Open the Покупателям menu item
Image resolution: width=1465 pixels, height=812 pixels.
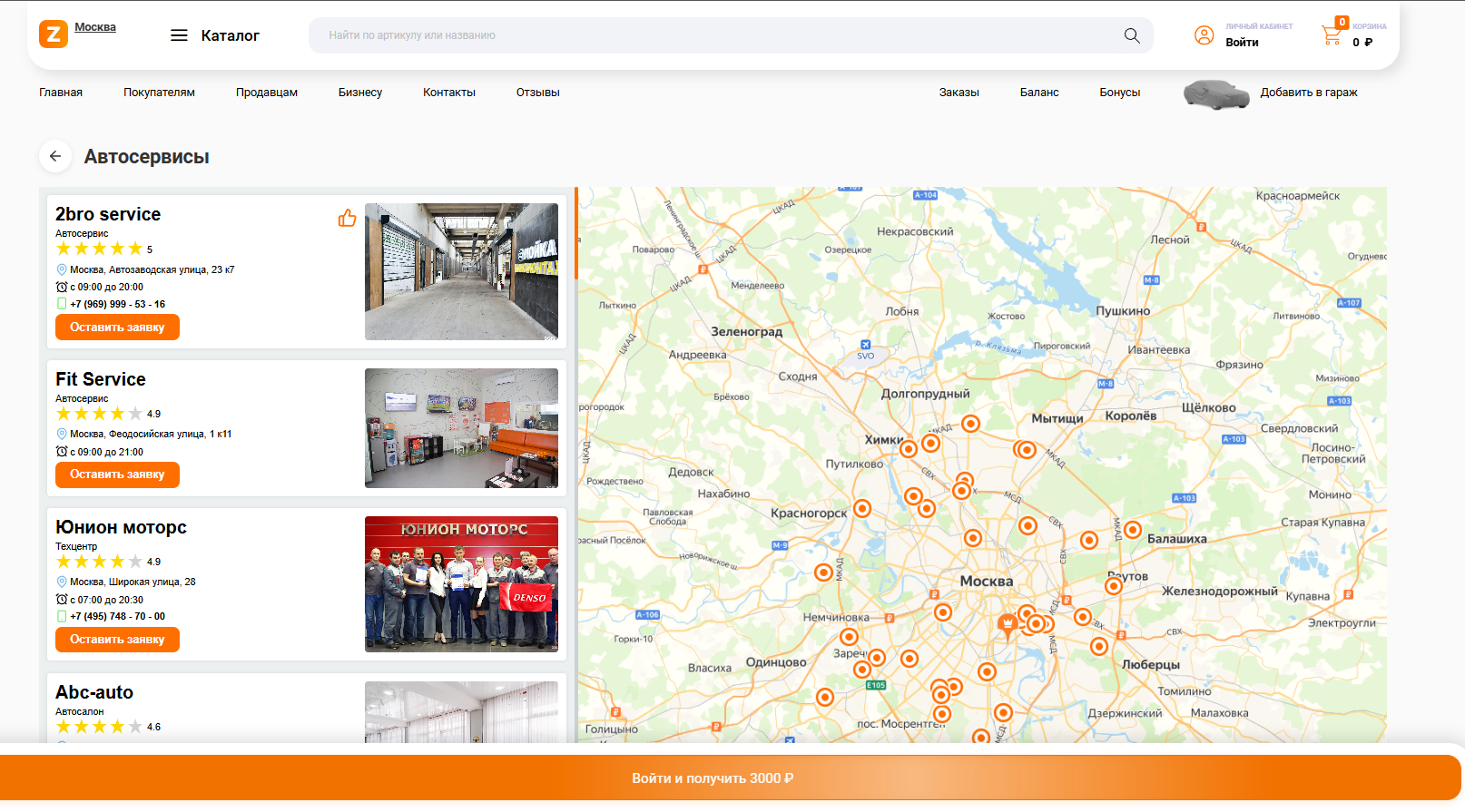(159, 93)
